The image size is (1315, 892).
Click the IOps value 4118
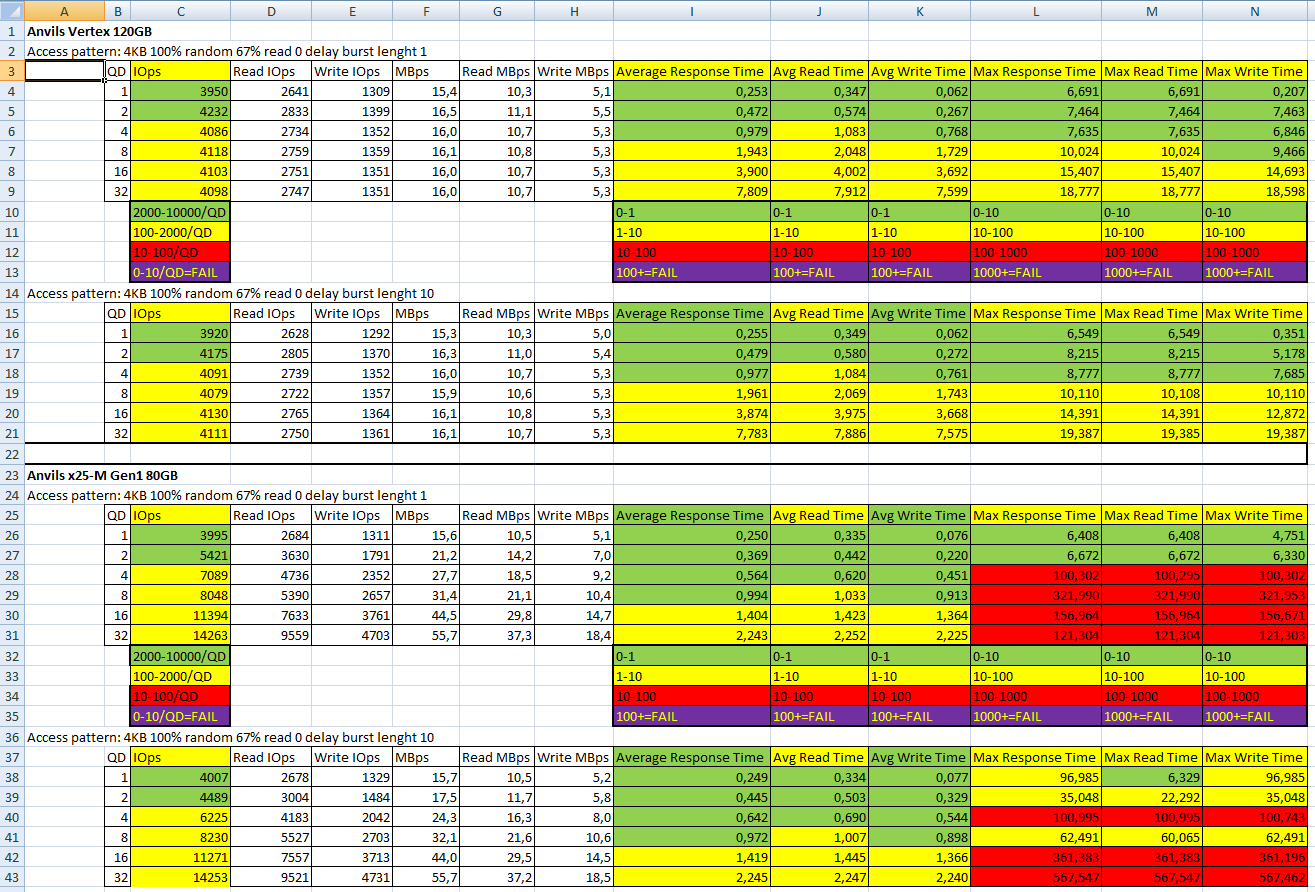pyautogui.click(x=180, y=151)
